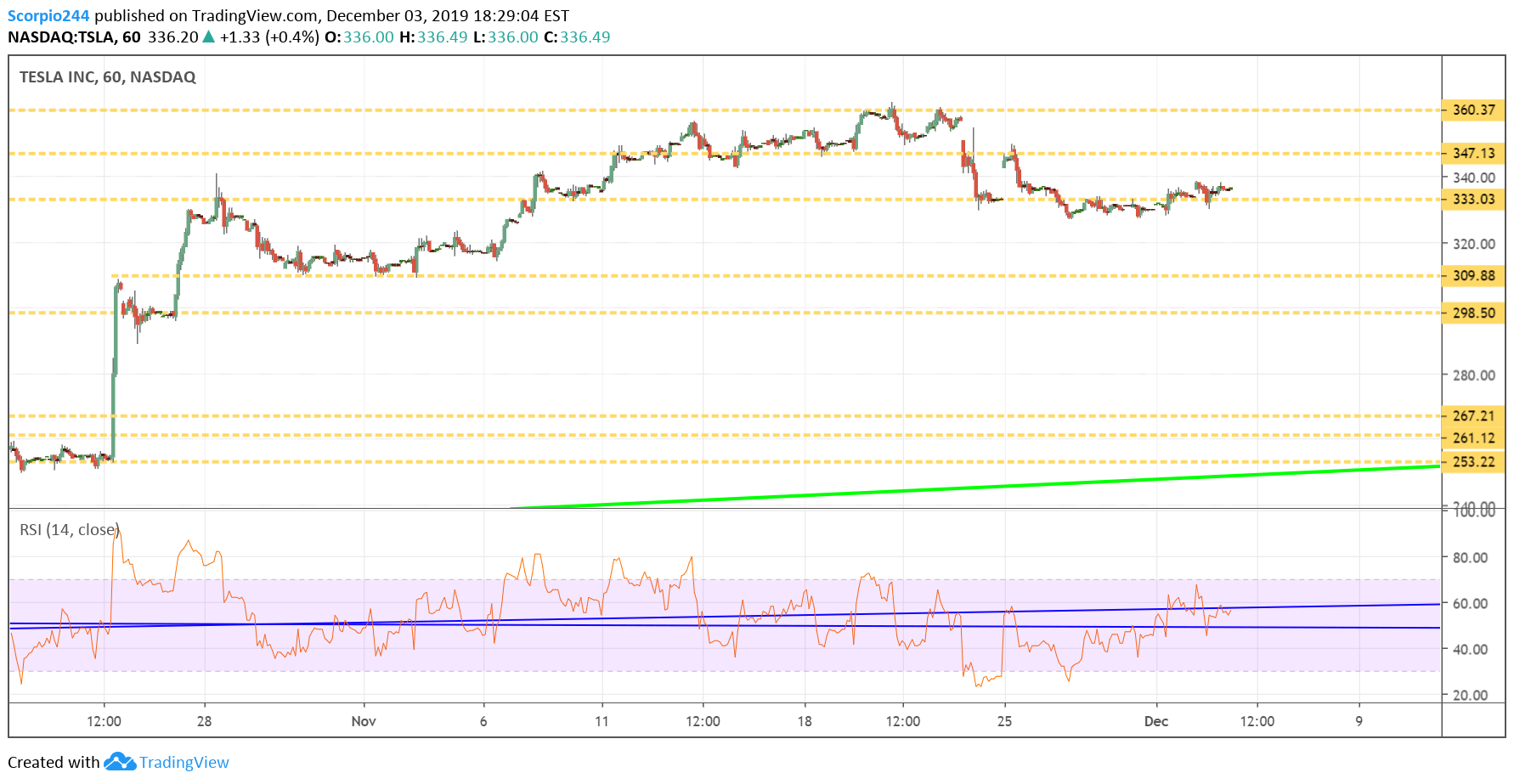This screenshot has height=784, width=1514.
Task: Click the 320.00 price axis value
Action: [1473, 244]
